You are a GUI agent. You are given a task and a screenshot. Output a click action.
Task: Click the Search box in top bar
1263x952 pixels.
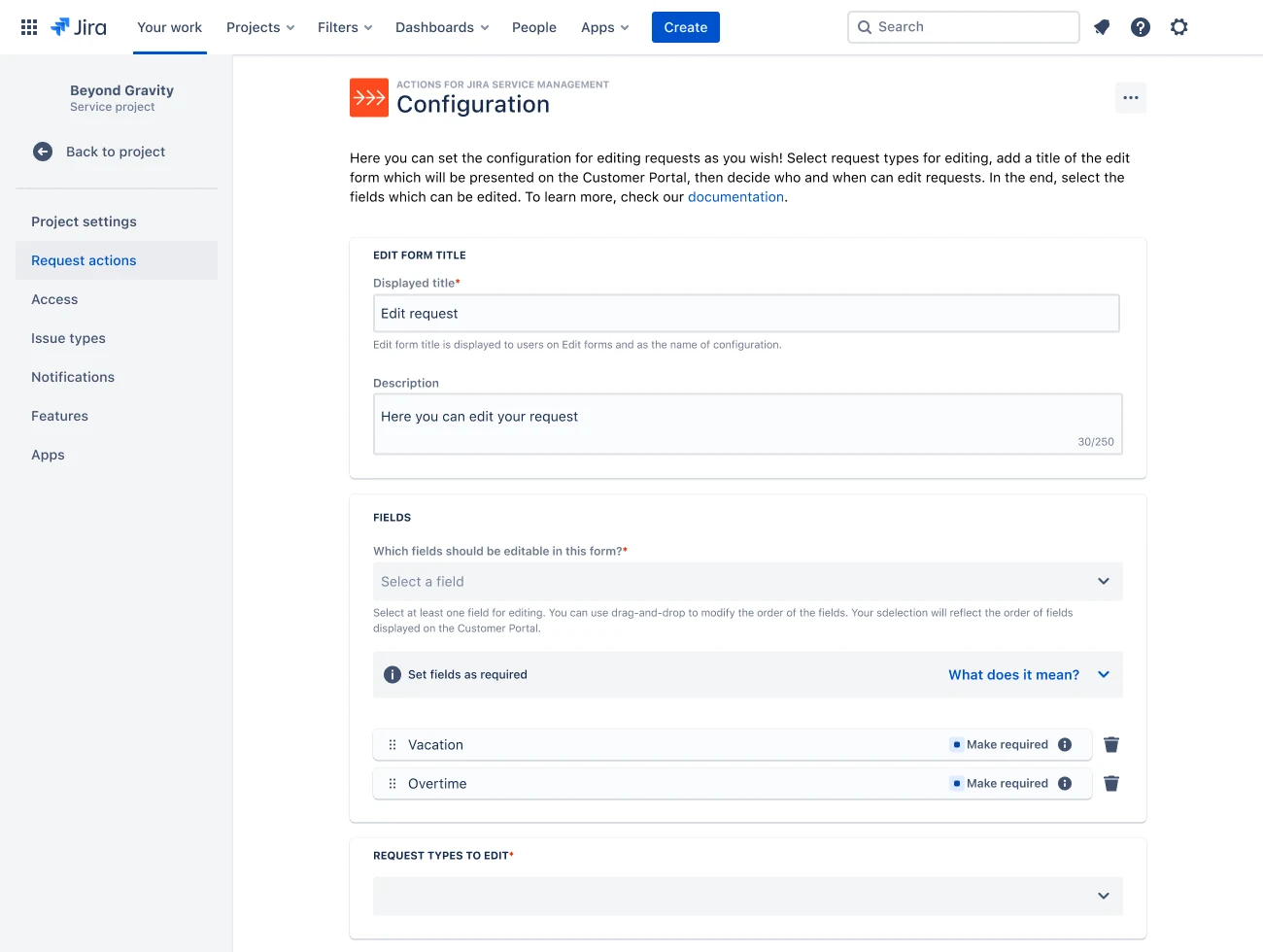point(964,27)
